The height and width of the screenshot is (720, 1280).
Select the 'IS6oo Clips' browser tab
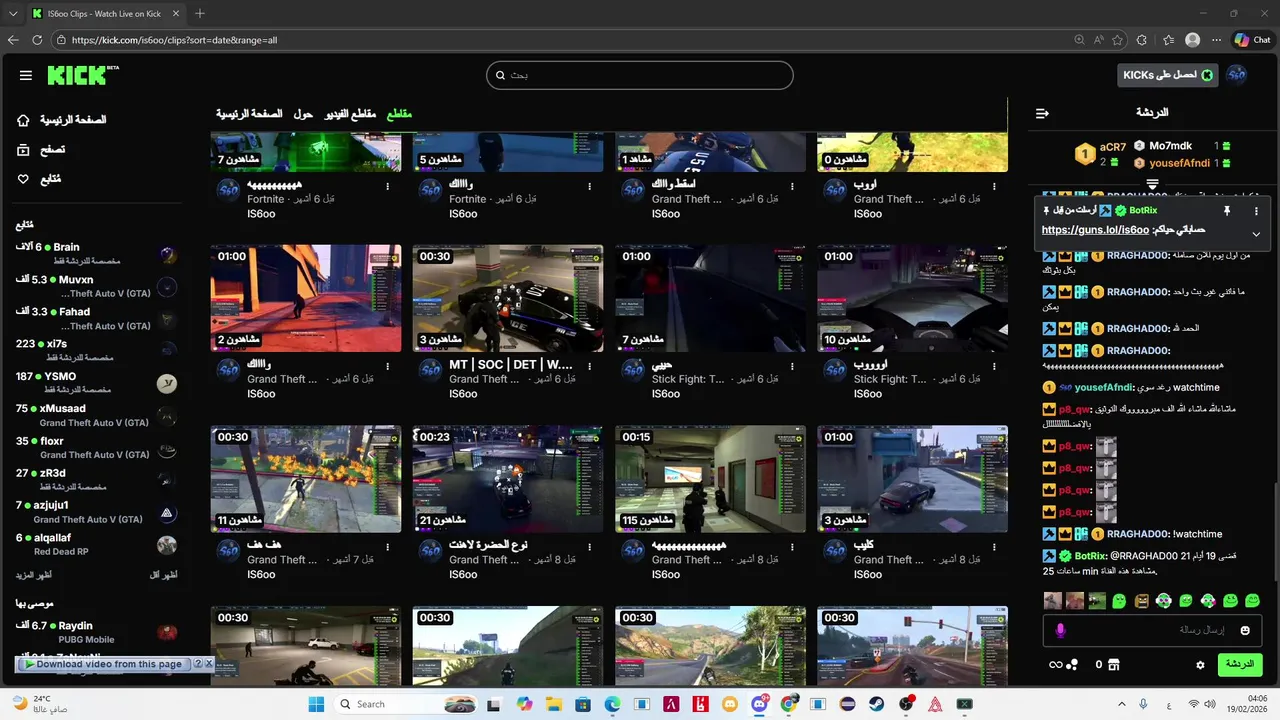(x=105, y=13)
